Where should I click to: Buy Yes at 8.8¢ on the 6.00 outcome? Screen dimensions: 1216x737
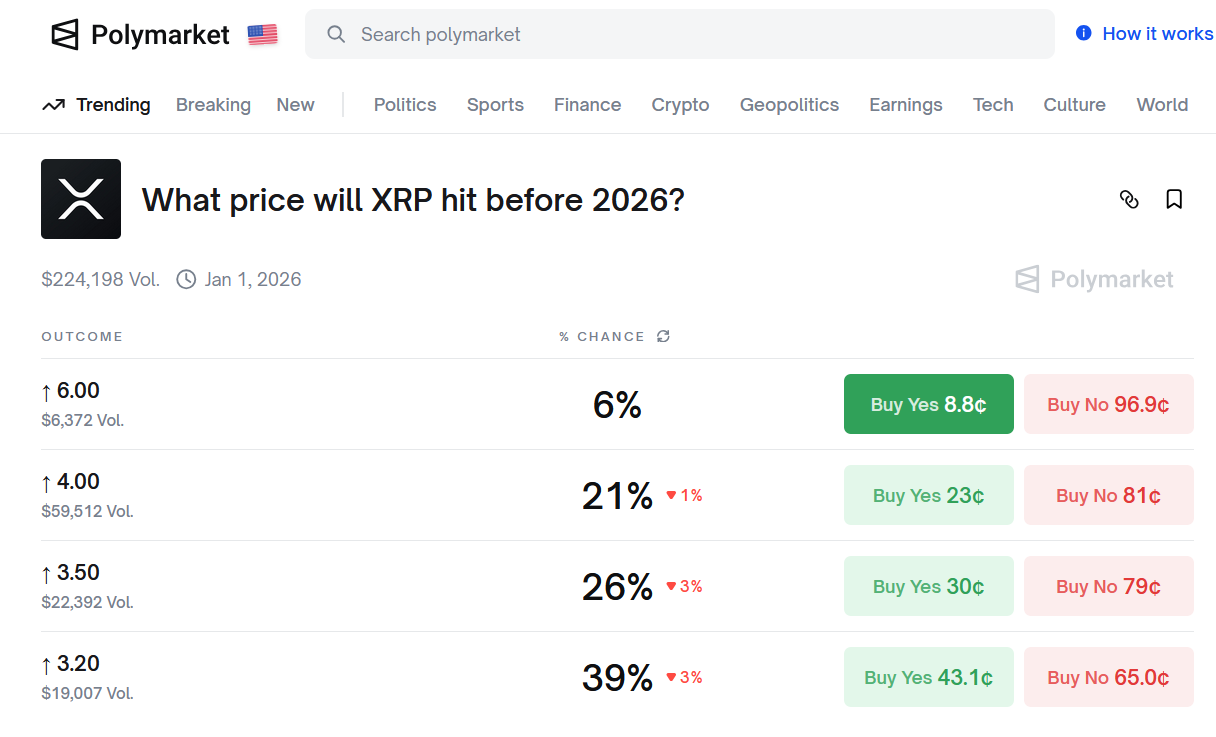pyautogui.click(x=928, y=404)
